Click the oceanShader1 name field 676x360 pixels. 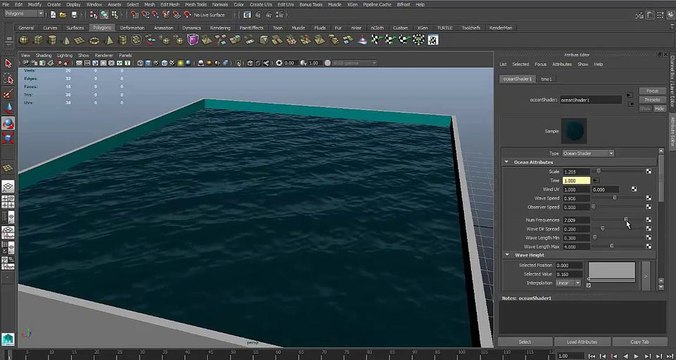coord(591,100)
